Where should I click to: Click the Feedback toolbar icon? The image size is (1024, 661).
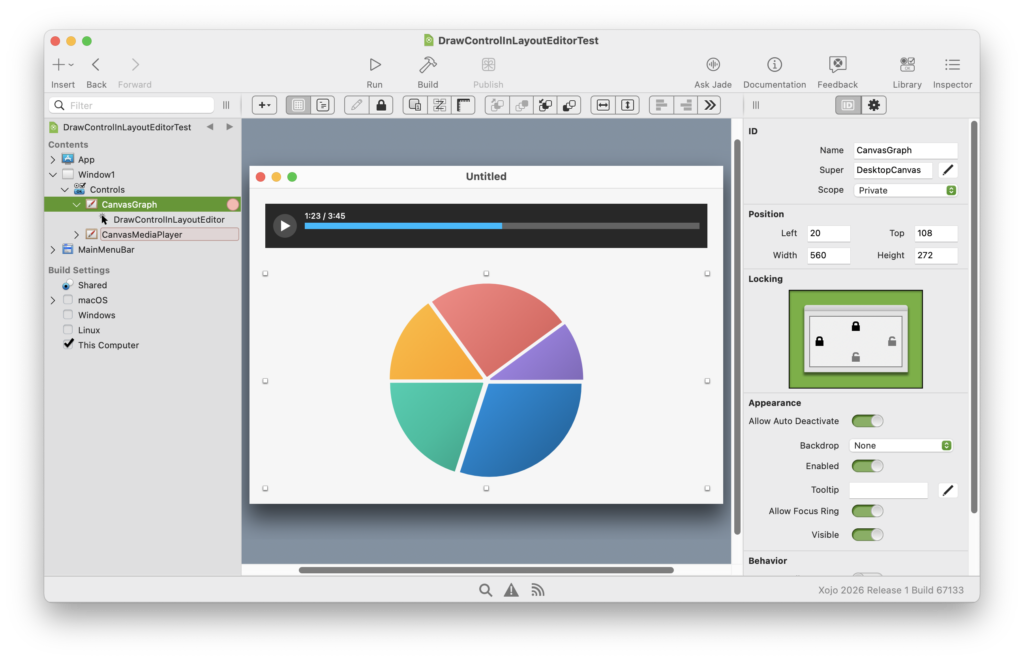[x=837, y=66]
